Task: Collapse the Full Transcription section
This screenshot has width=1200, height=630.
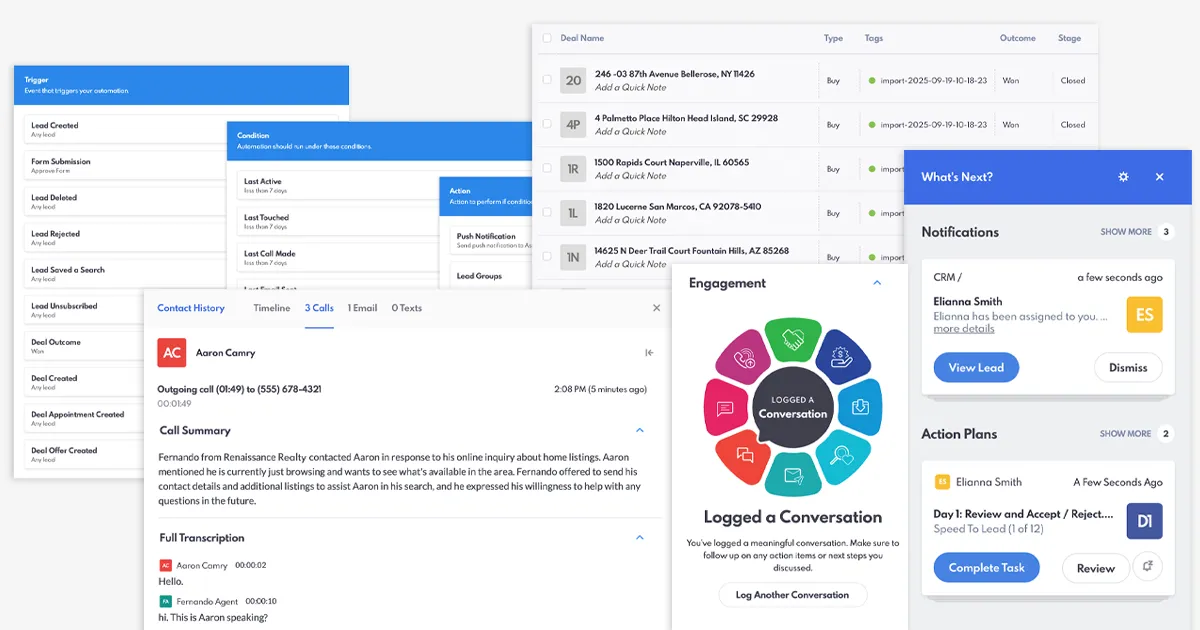Action: tap(640, 537)
